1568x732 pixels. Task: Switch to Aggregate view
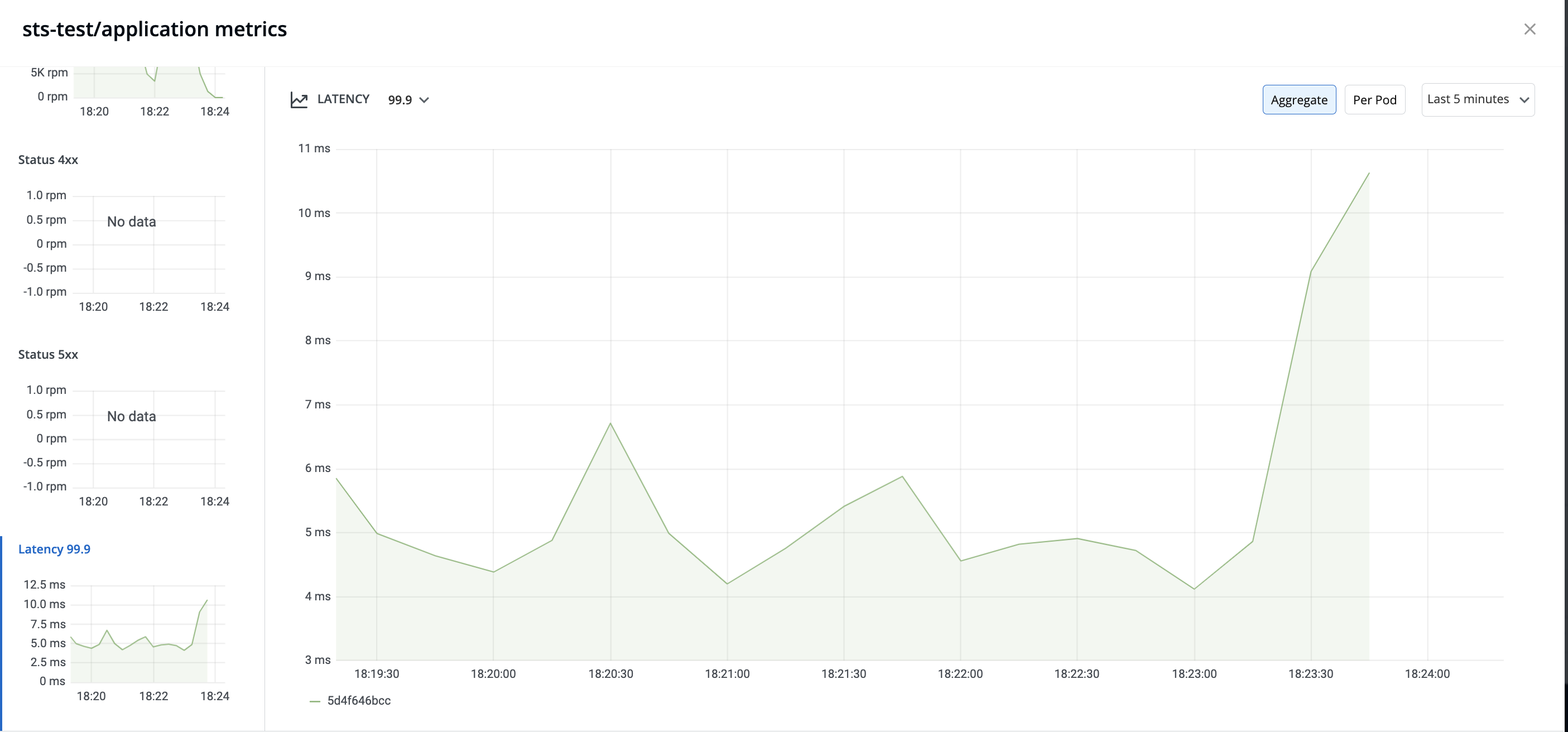tap(1298, 100)
